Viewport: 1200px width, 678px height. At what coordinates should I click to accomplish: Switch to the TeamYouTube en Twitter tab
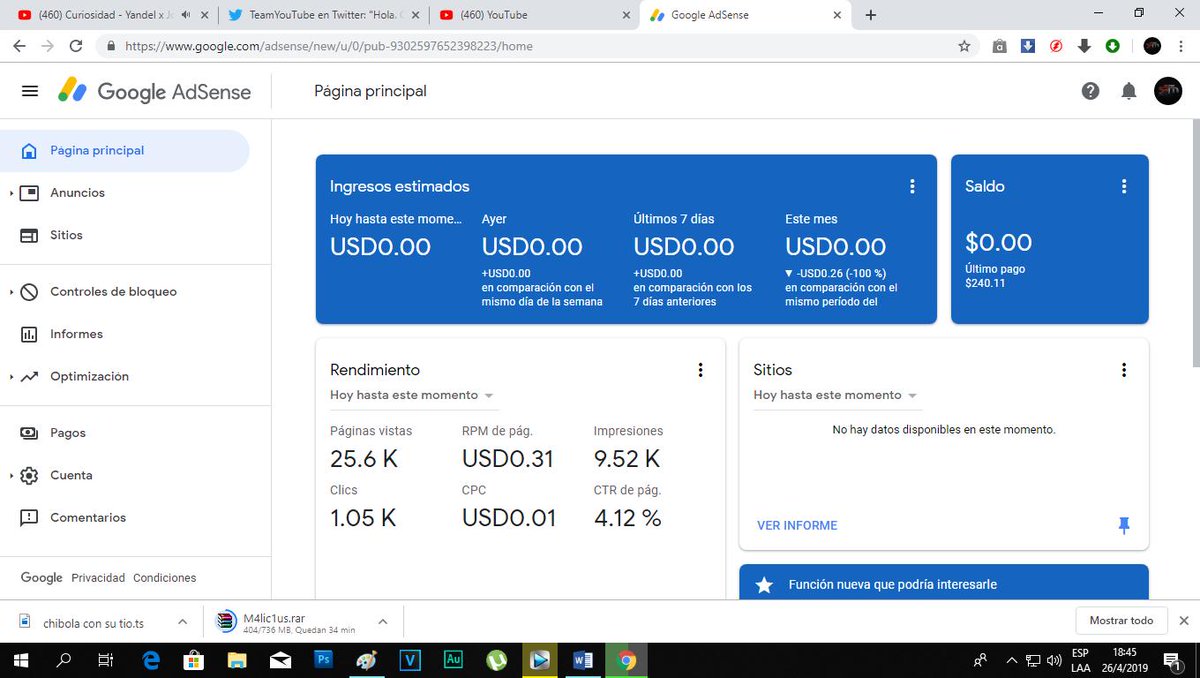322,15
